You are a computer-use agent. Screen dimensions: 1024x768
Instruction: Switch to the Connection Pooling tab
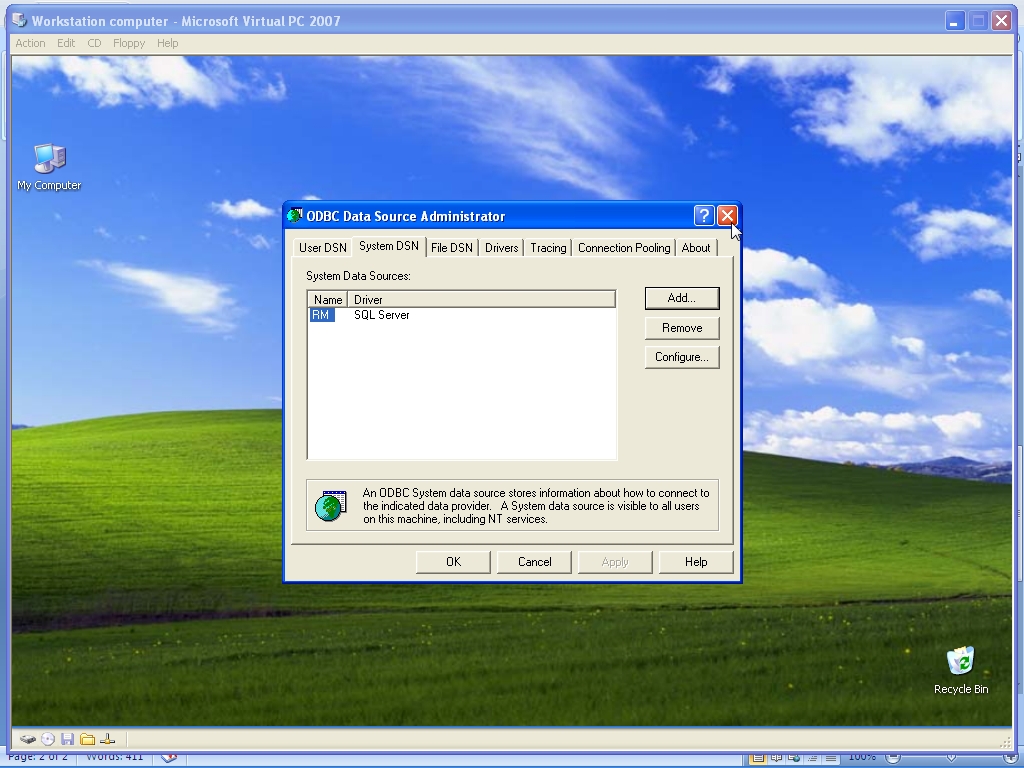point(624,248)
